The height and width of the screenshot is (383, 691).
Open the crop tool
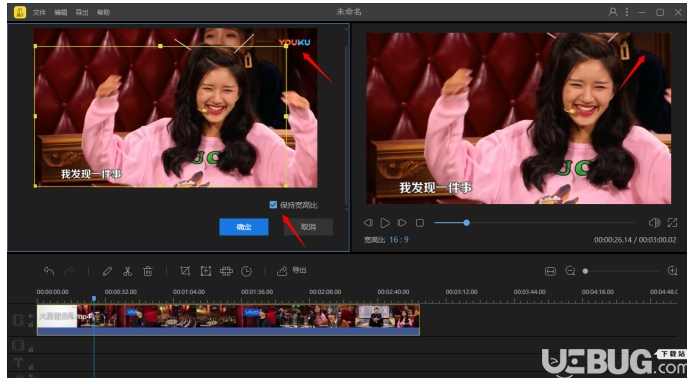click(x=185, y=271)
